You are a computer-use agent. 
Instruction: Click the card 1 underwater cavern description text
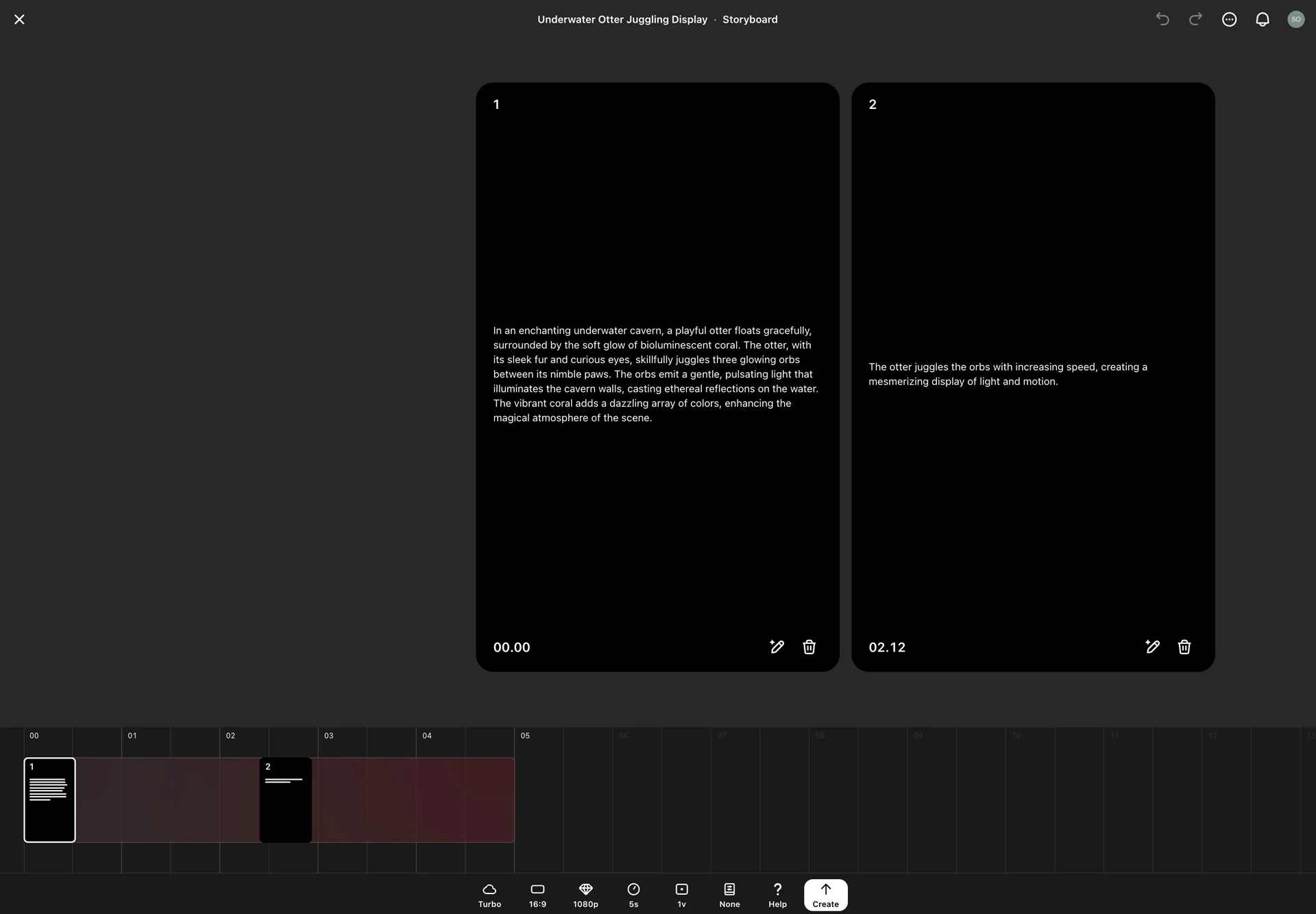coord(656,374)
